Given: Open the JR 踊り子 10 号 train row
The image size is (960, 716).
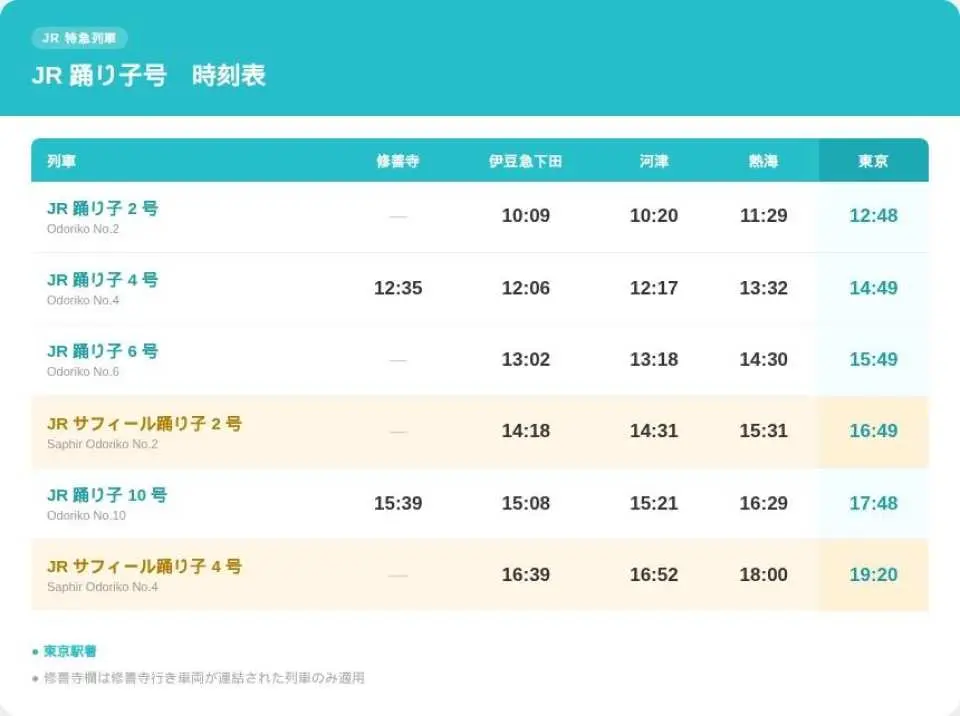Looking at the screenshot, I should [480, 503].
